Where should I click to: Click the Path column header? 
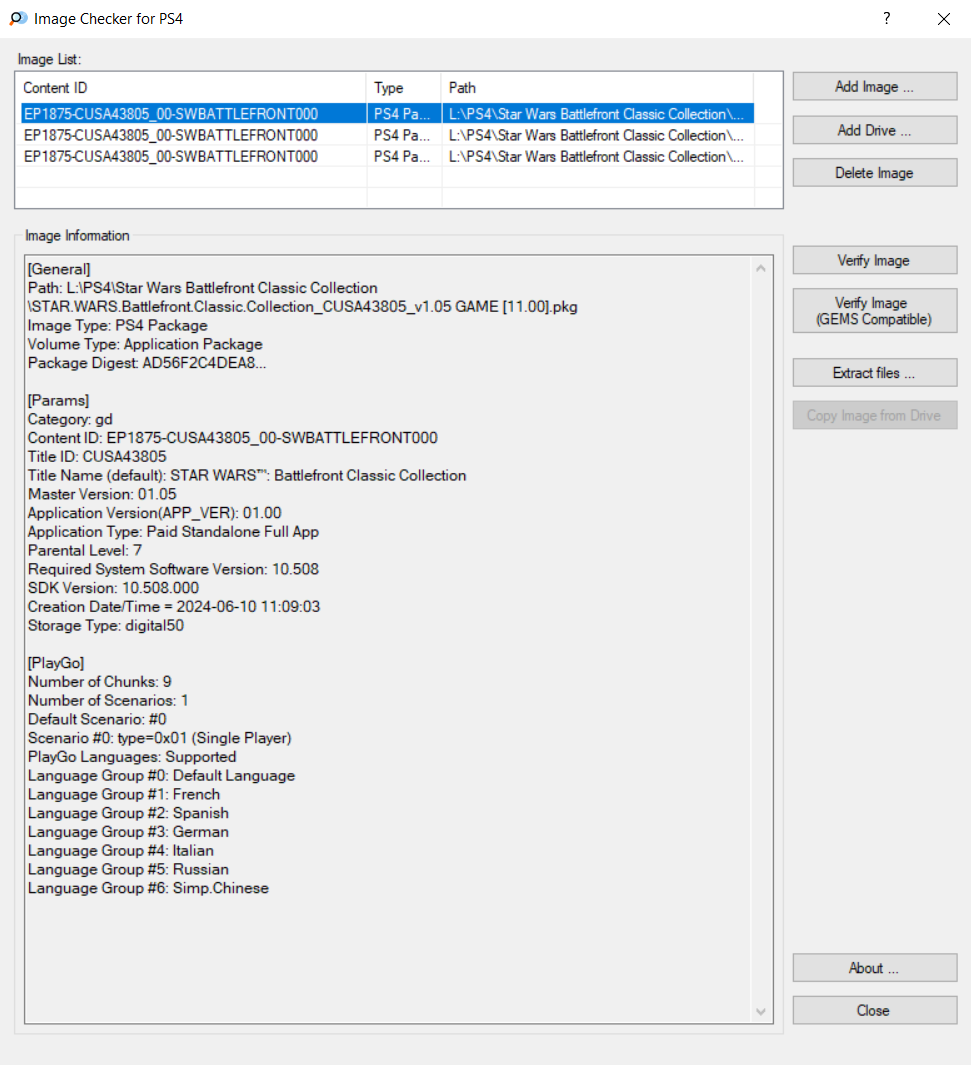(598, 88)
